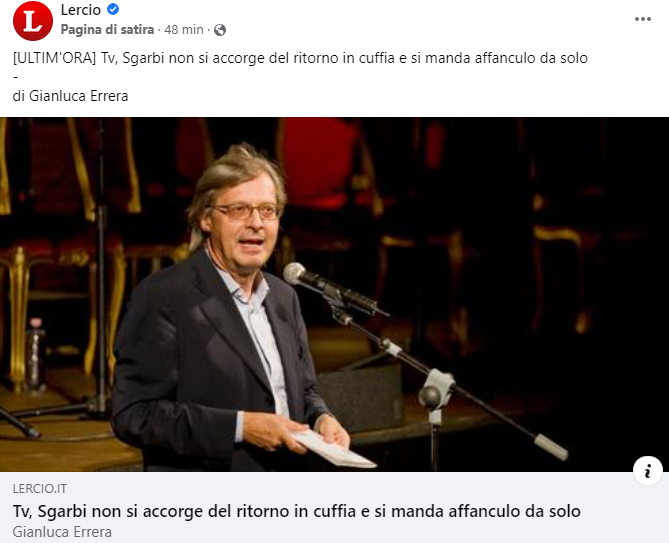This screenshot has height=543, width=669.
Task: Click the 'Pagina di satira' label
Action: point(107,30)
